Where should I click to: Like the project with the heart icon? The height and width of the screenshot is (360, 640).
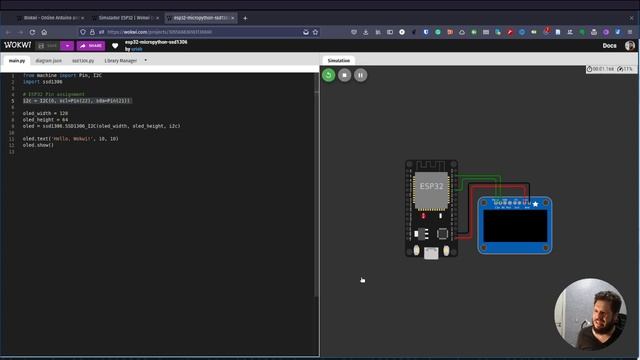115,46
